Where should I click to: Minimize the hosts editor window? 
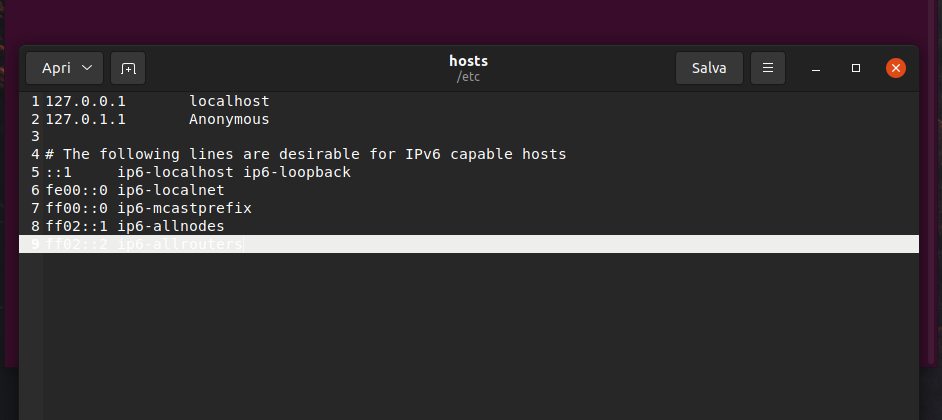tap(817, 69)
